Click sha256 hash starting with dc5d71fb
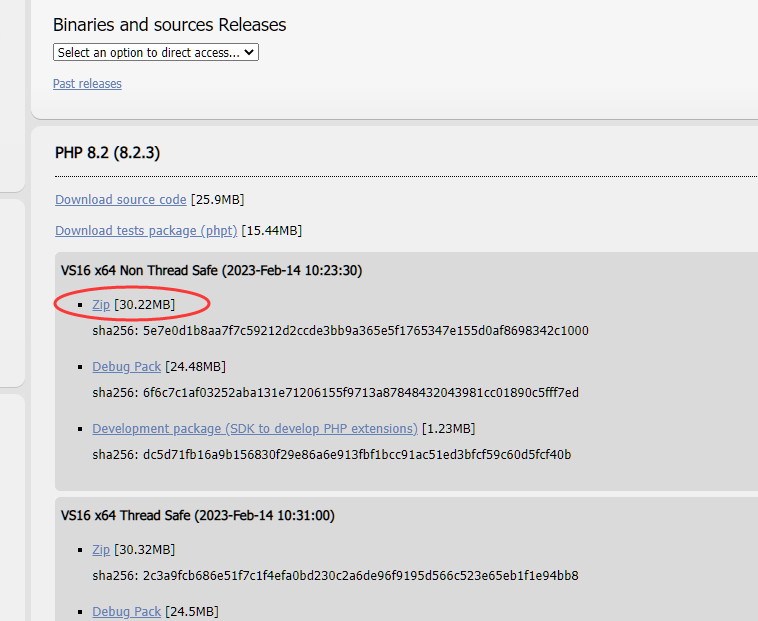 [x=357, y=455]
